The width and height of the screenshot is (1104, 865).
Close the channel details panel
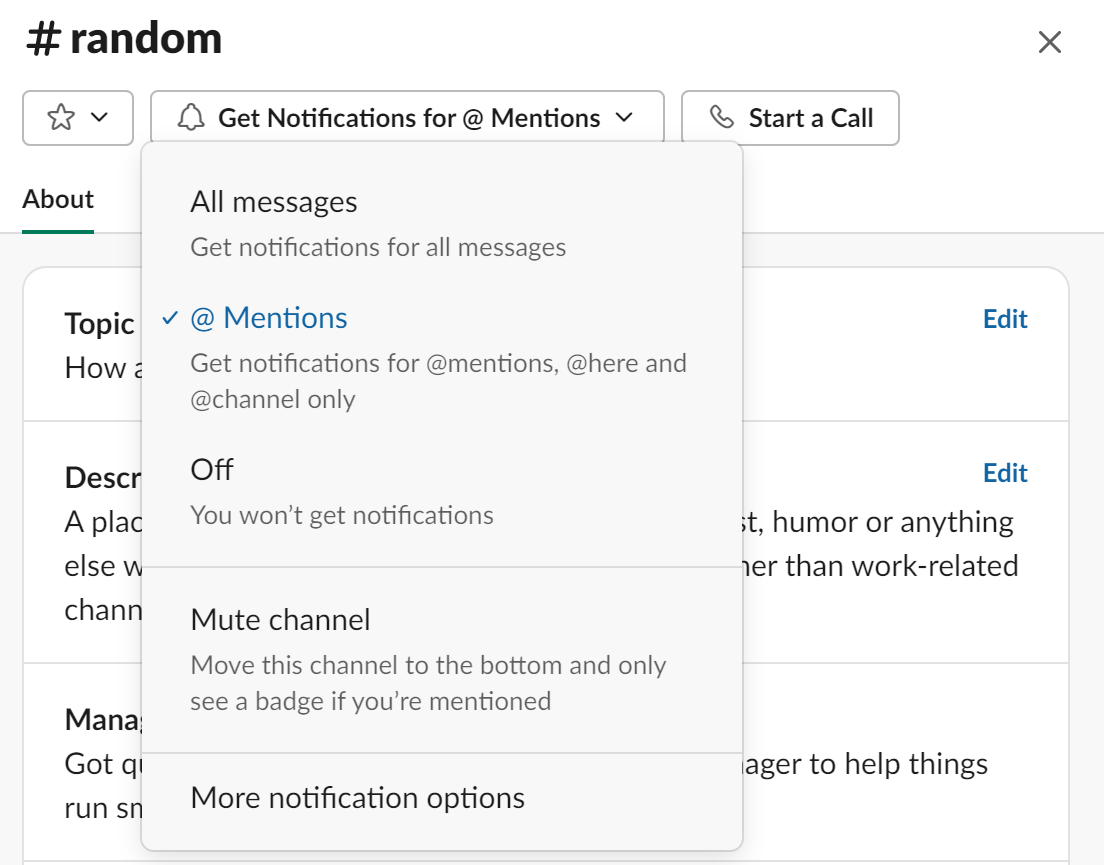1049,42
